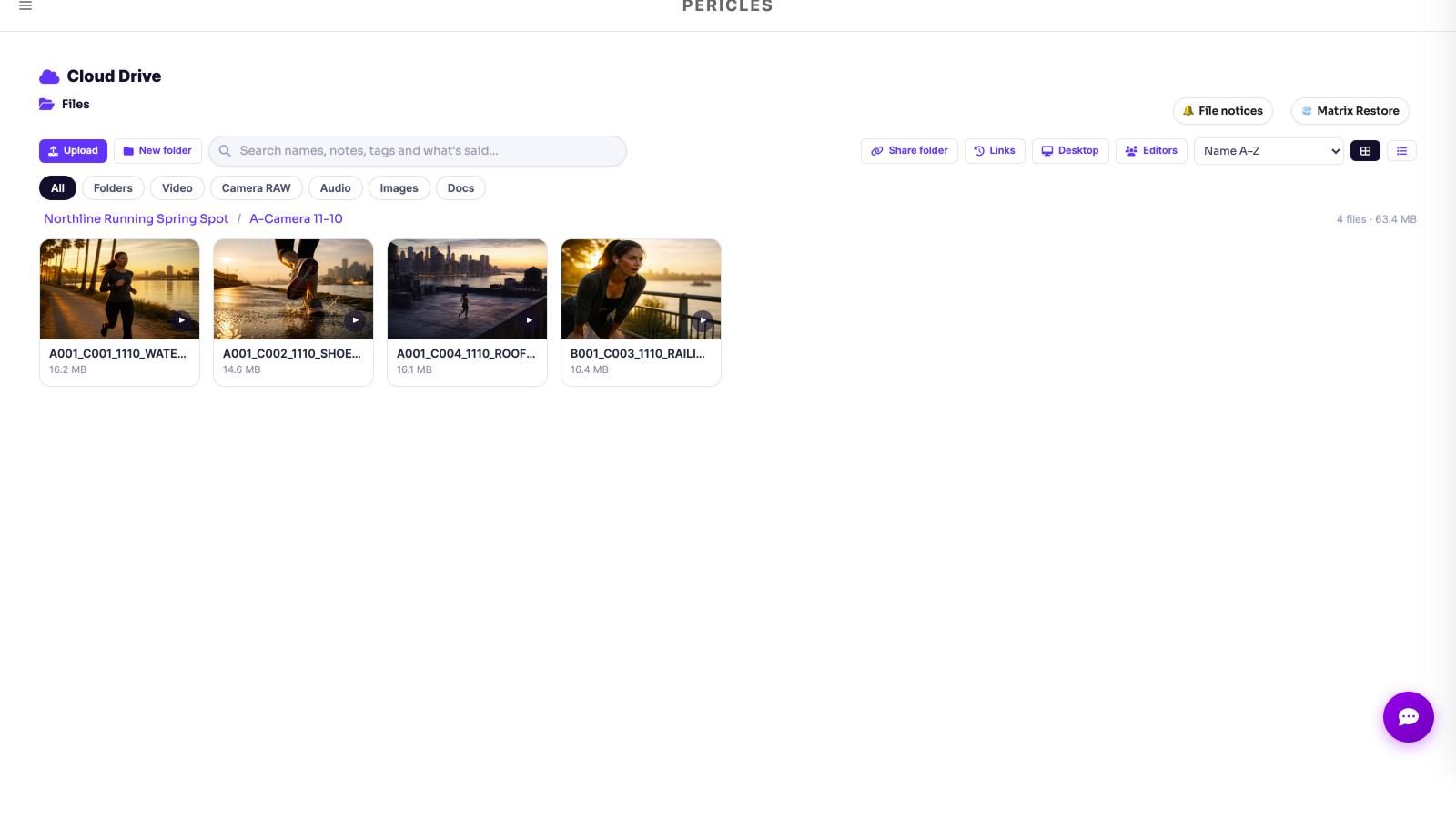Screen dimensions: 1456x819
Task: Show only Images
Action: (399, 188)
